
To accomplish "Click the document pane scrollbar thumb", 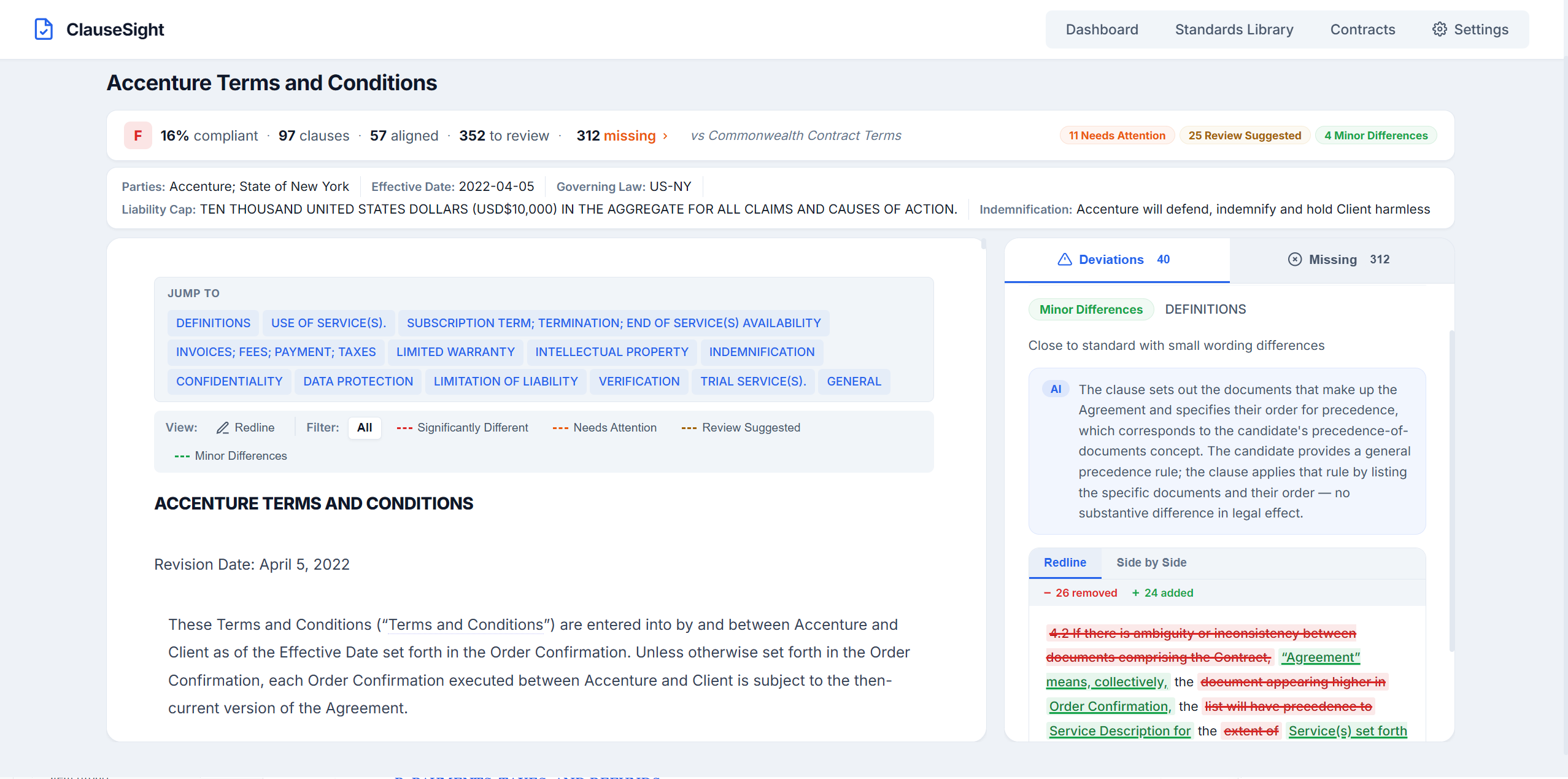I will point(983,244).
